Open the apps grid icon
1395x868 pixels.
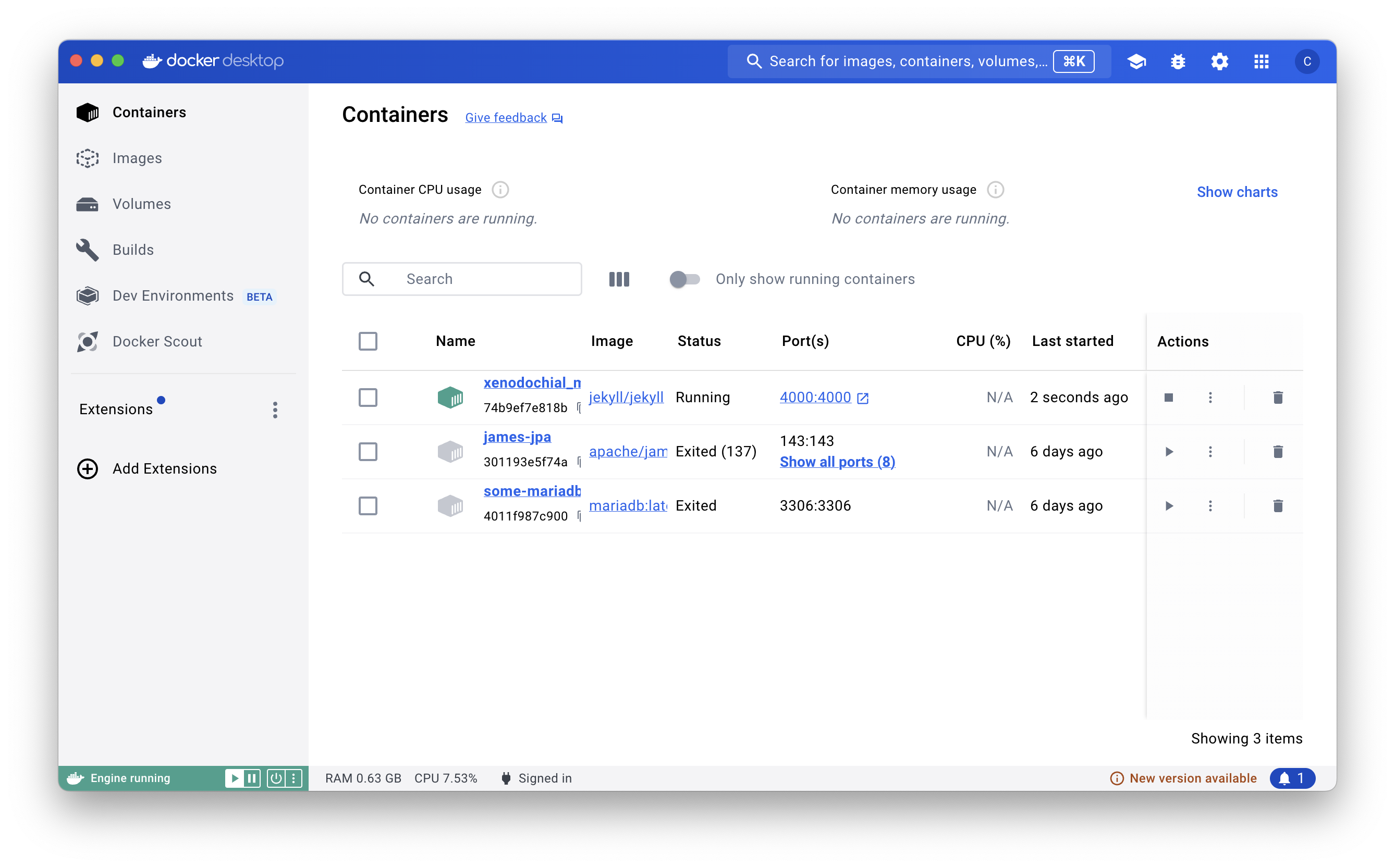coord(1261,61)
